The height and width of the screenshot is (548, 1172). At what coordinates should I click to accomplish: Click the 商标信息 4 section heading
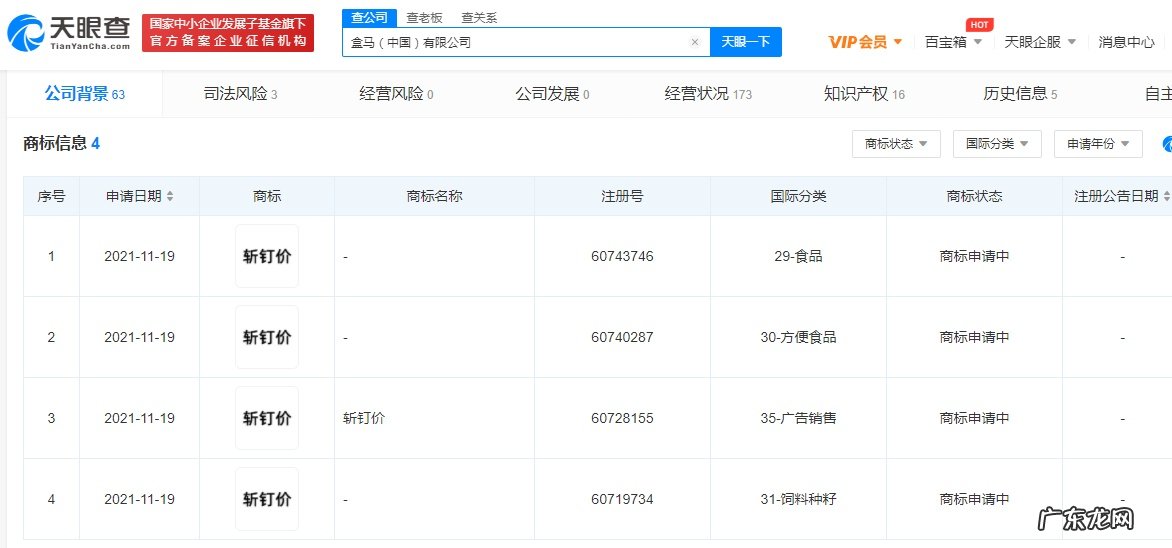click(61, 144)
